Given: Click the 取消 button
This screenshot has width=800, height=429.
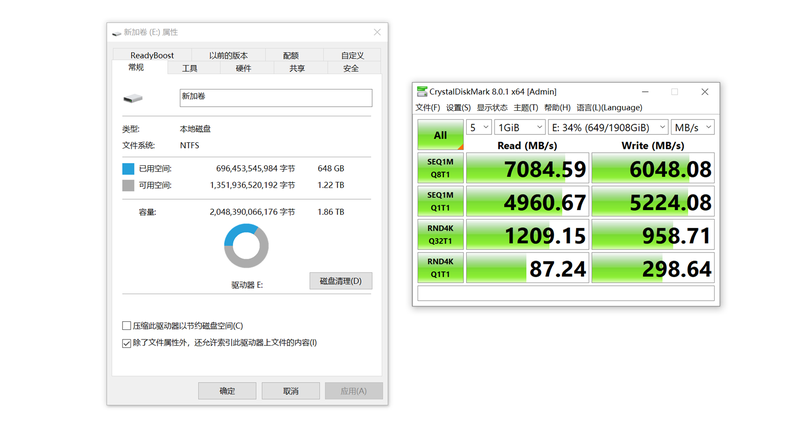Looking at the screenshot, I should 291,391.
